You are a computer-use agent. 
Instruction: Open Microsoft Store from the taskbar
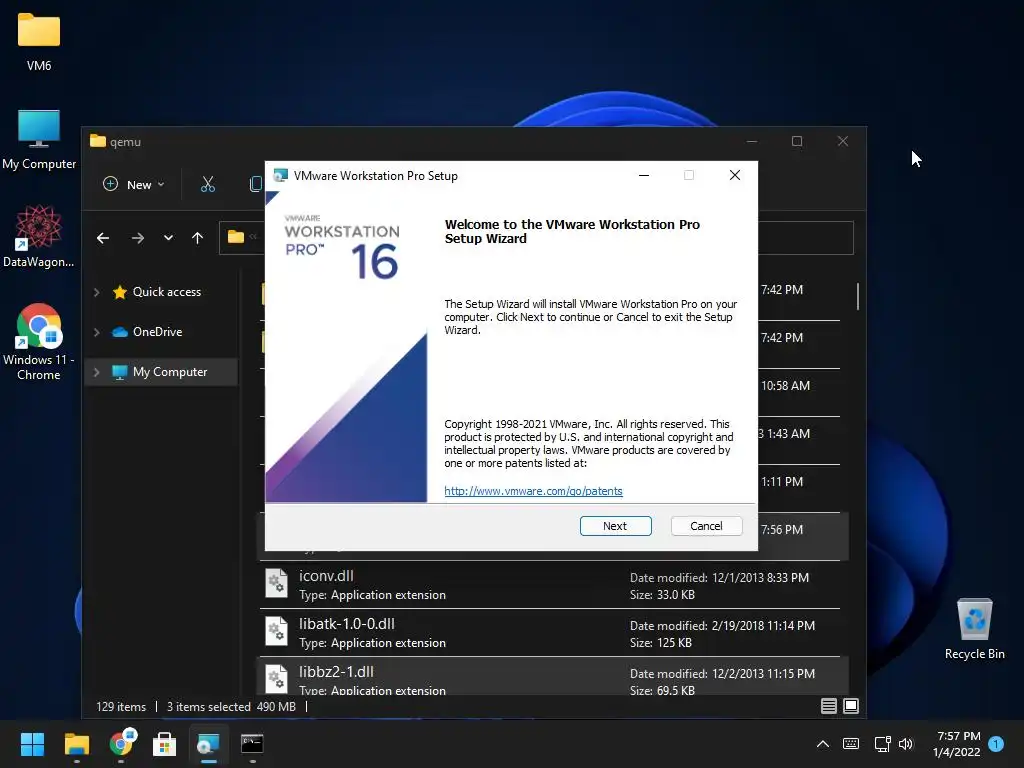coord(165,744)
